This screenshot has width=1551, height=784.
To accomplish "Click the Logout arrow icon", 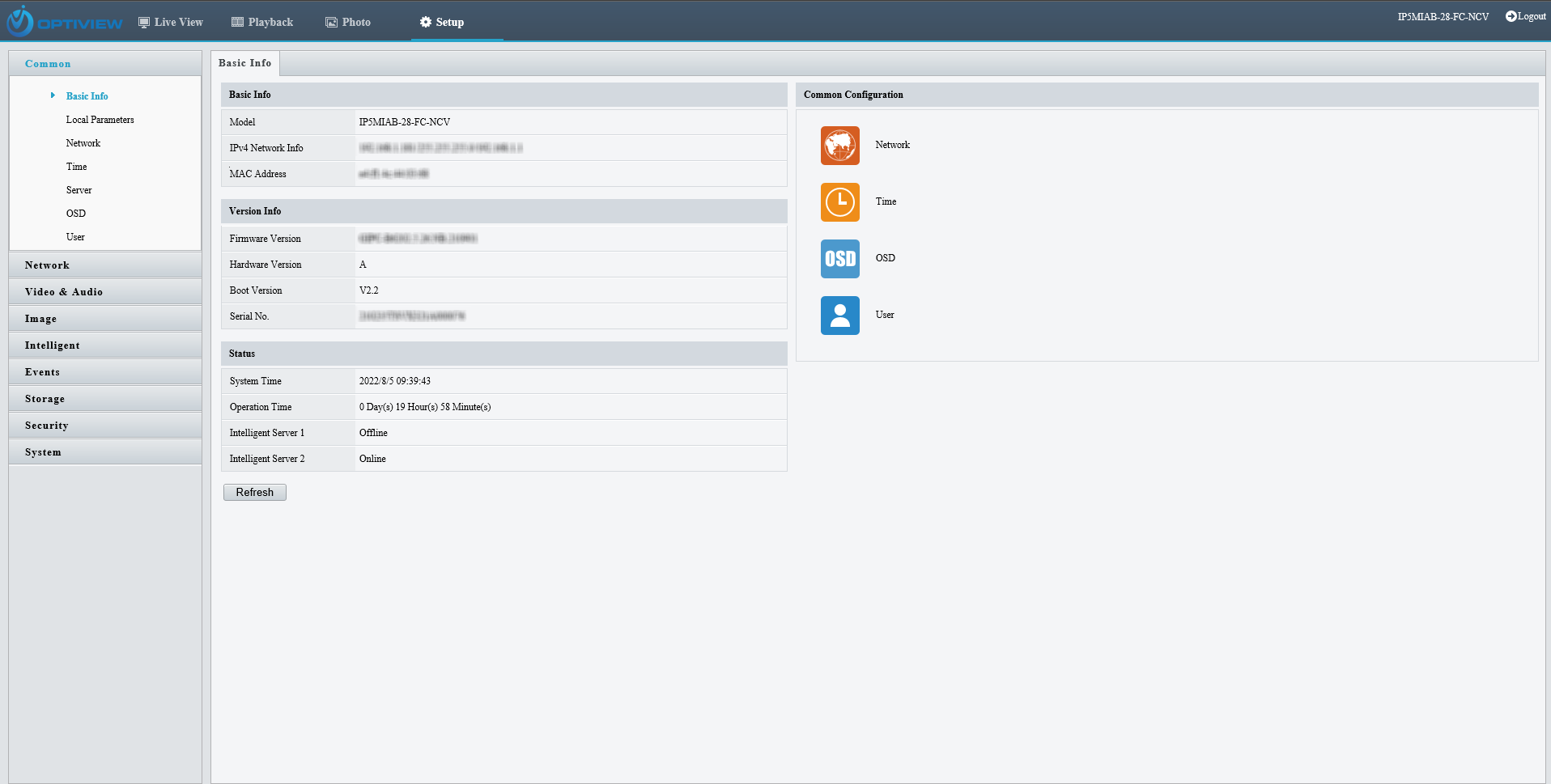I will point(1511,16).
